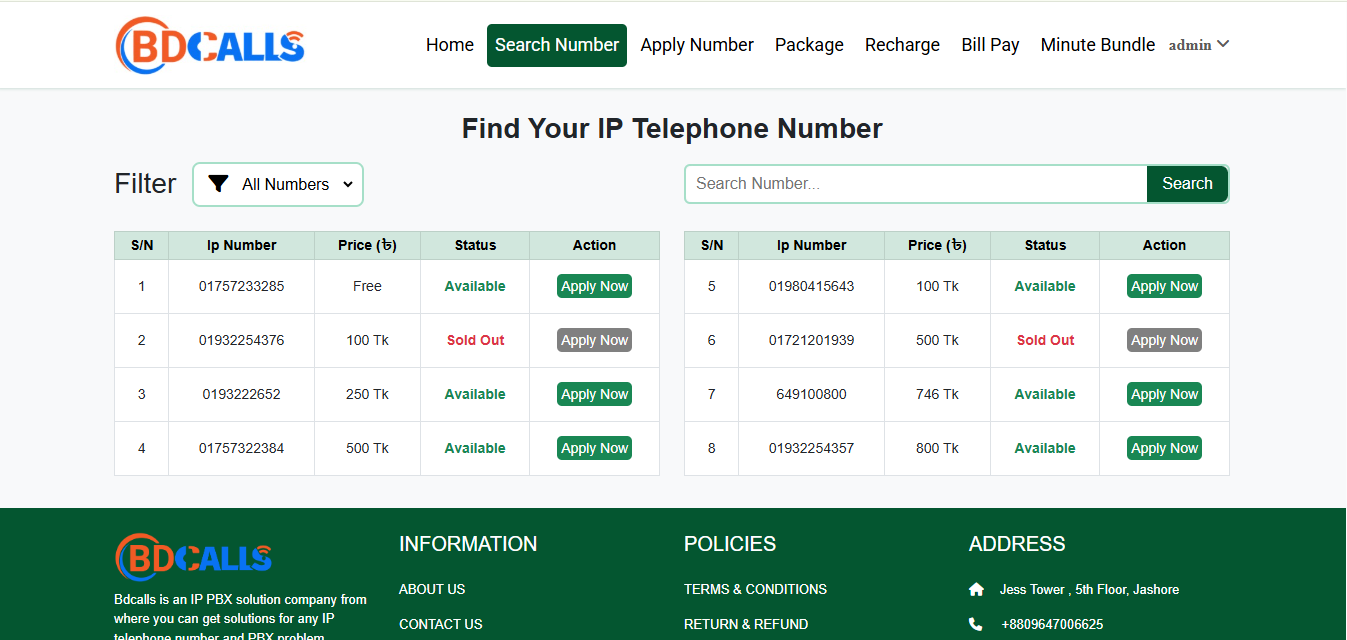
Task: Click Apply Now for 649100800
Action: [x=1164, y=395]
